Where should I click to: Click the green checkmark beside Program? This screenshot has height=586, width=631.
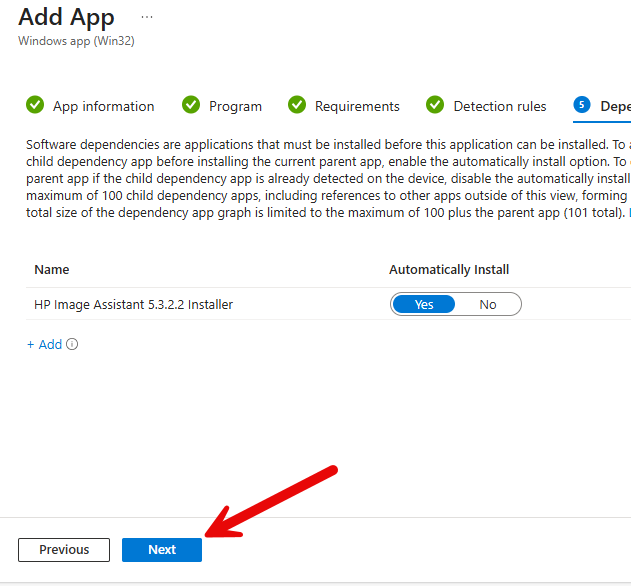(191, 105)
